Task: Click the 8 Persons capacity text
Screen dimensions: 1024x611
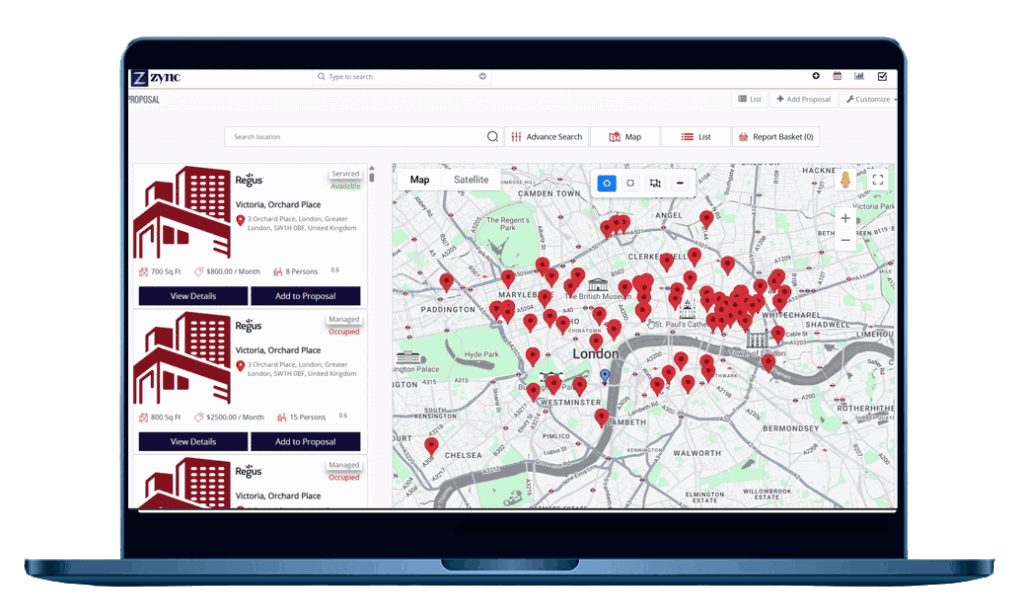Action: 301,272
